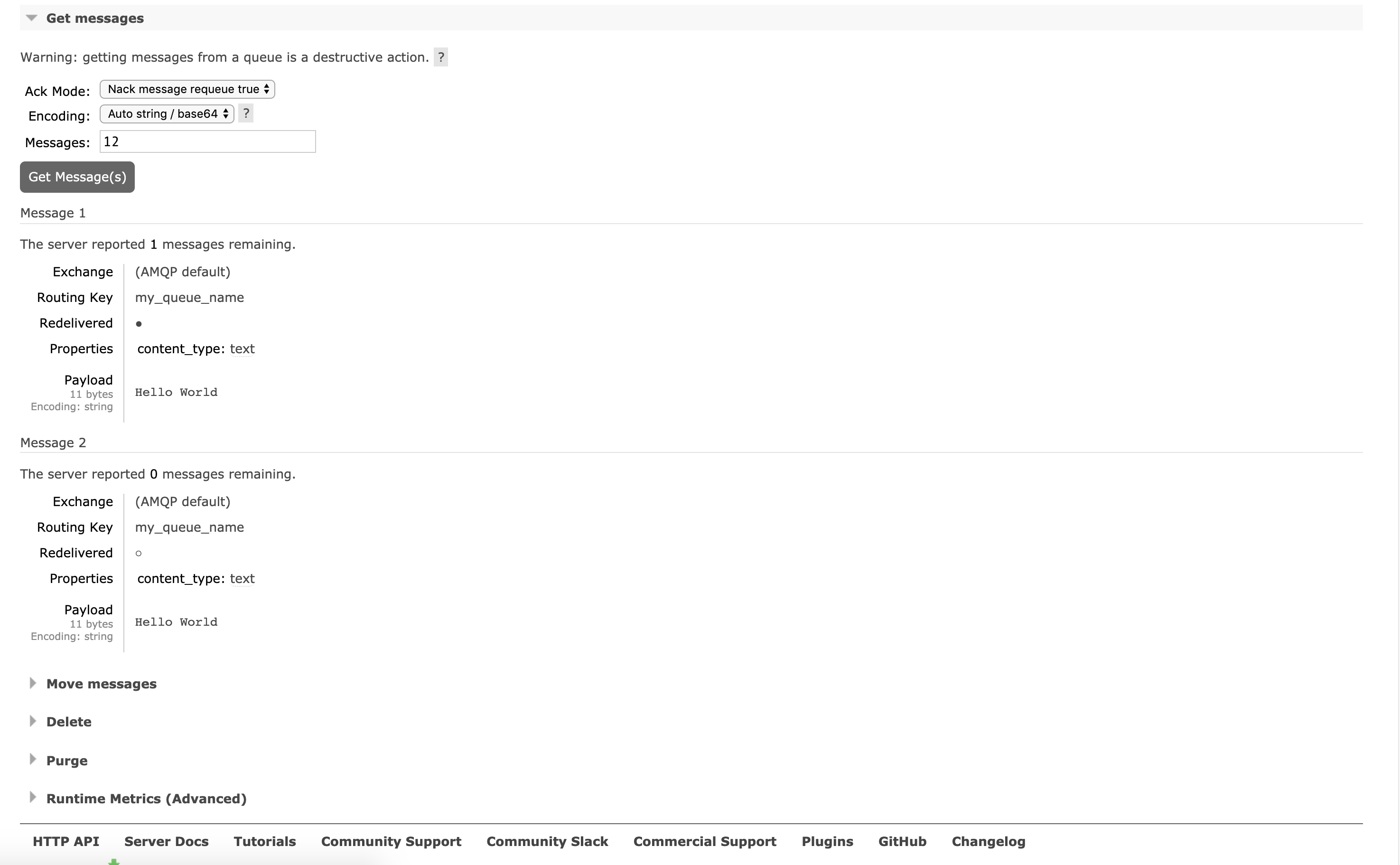Click the Redelivered icon for Message 1
This screenshot has width=1400, height=865.
point(139,323)
